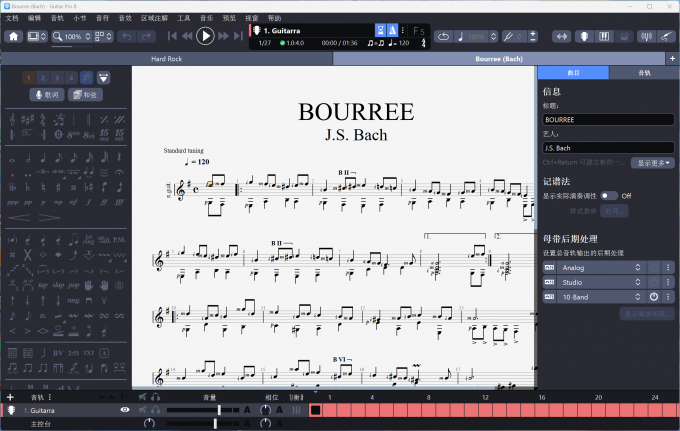Click the loop playback icon

pyautogui.click(x=444, y=36)
